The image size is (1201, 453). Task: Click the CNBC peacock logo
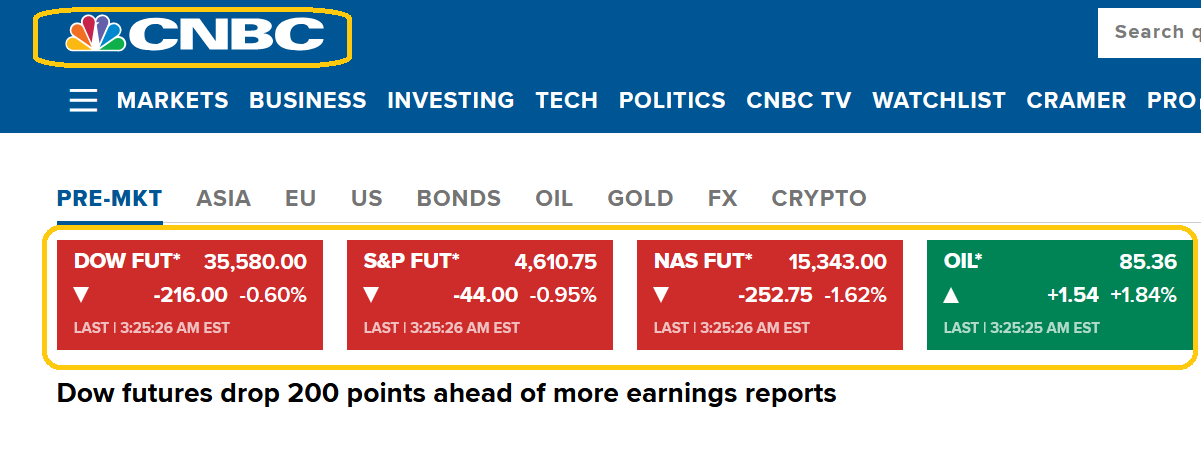193,37
